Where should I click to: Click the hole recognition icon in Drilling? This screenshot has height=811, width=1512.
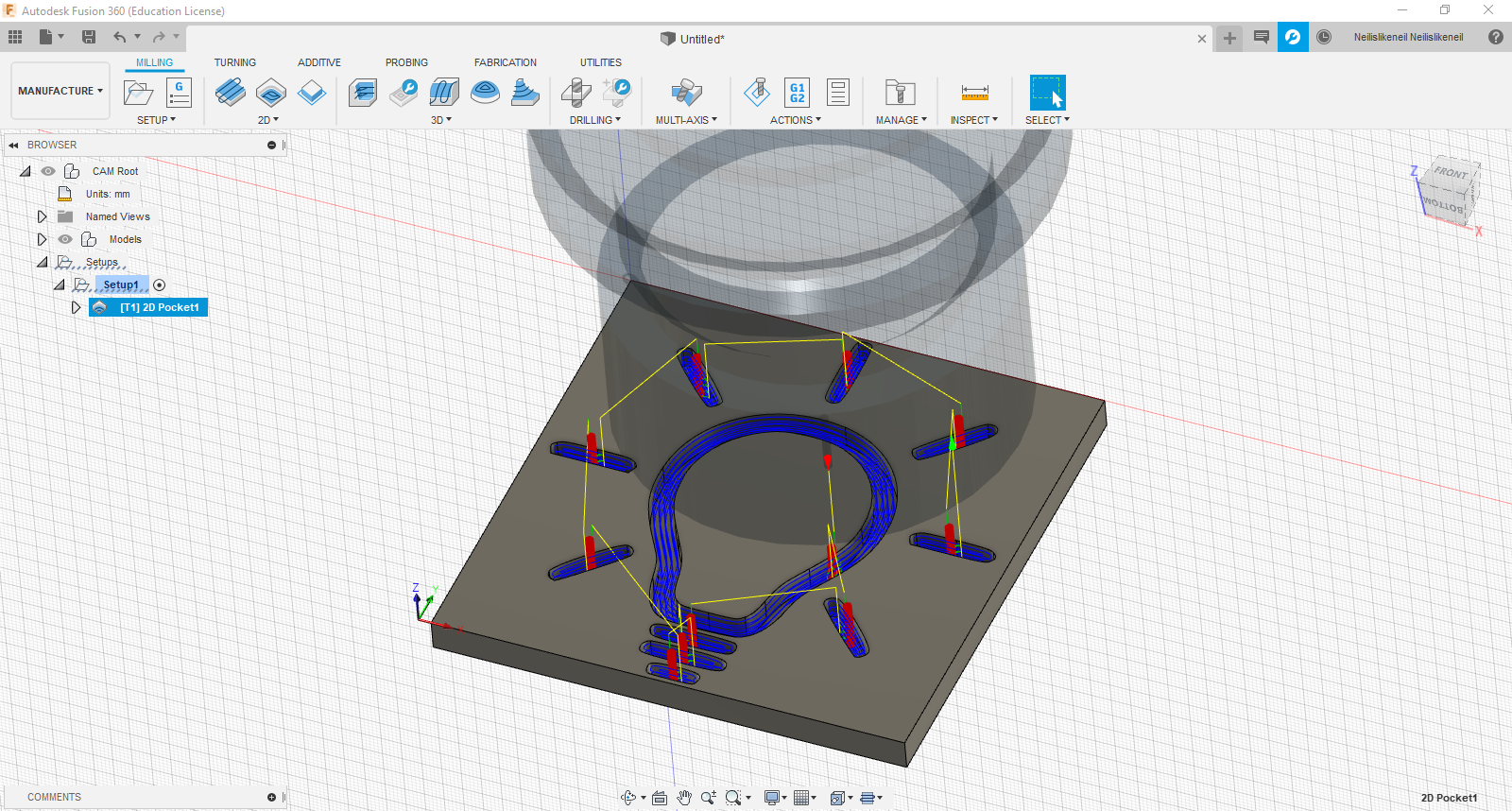(x=616, y=93)
